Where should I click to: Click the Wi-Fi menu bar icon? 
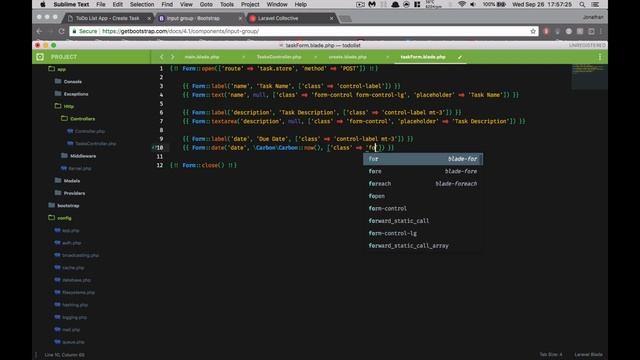pyautogui.click(x=462, y=4)
